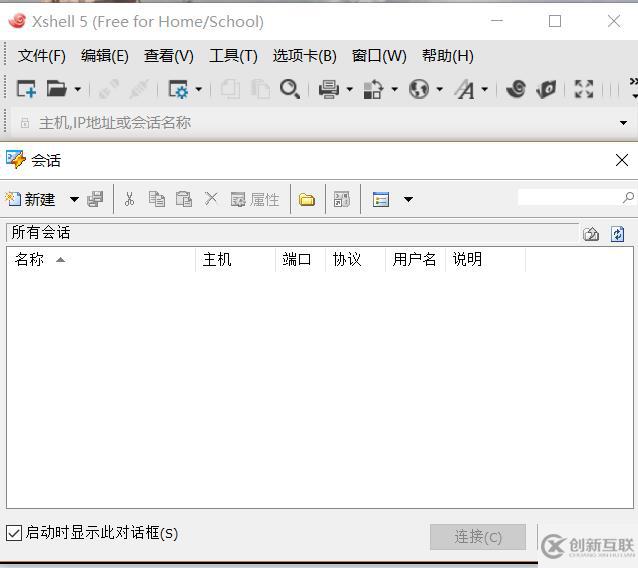This screenshot has height=568, width=638.
Task: Close the 会话 dialog
Action: click(x=621, y=160)
